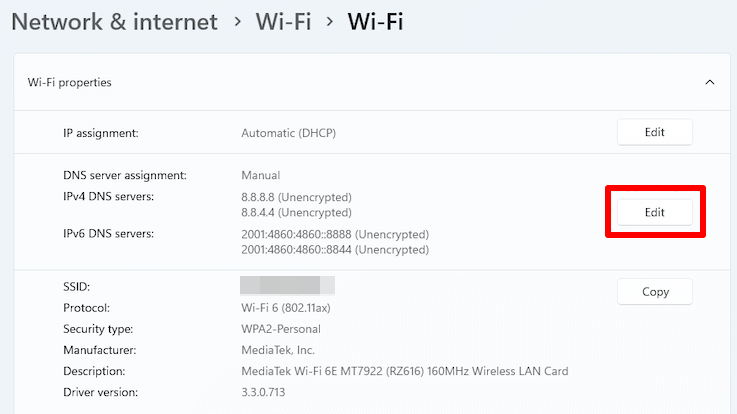Click the 8.8.4.4 DNS server entry
Image resolution: width=737 pixels, height=414 pixels.
[297, 212]
